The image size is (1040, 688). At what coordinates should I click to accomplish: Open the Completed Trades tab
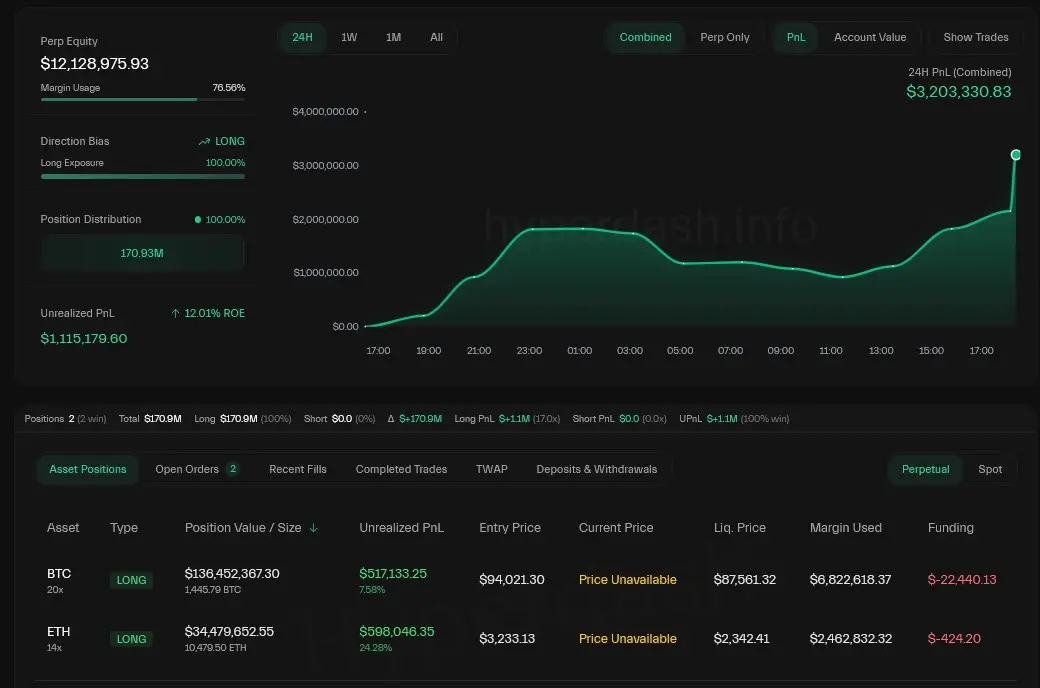point(401,470)
